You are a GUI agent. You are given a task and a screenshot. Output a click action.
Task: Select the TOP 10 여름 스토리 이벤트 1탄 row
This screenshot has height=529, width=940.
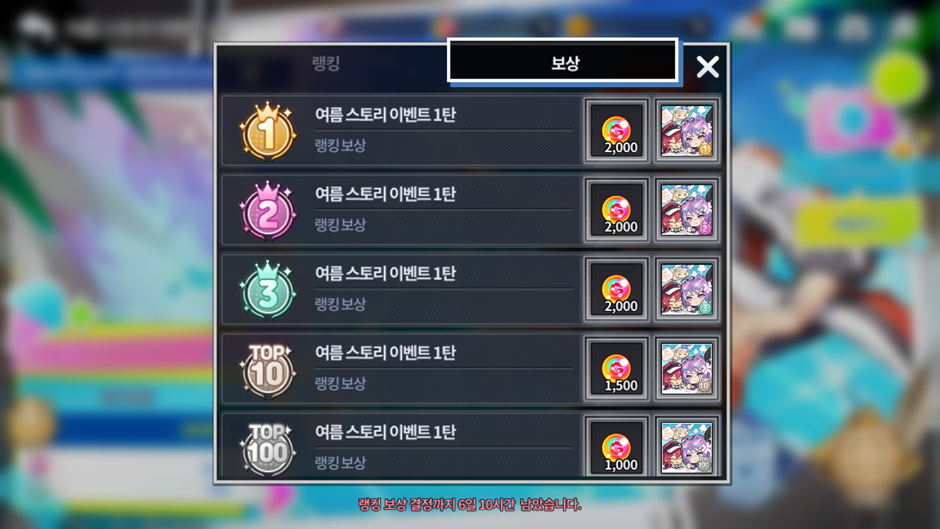pyautogui.click(x=471, y=368)
